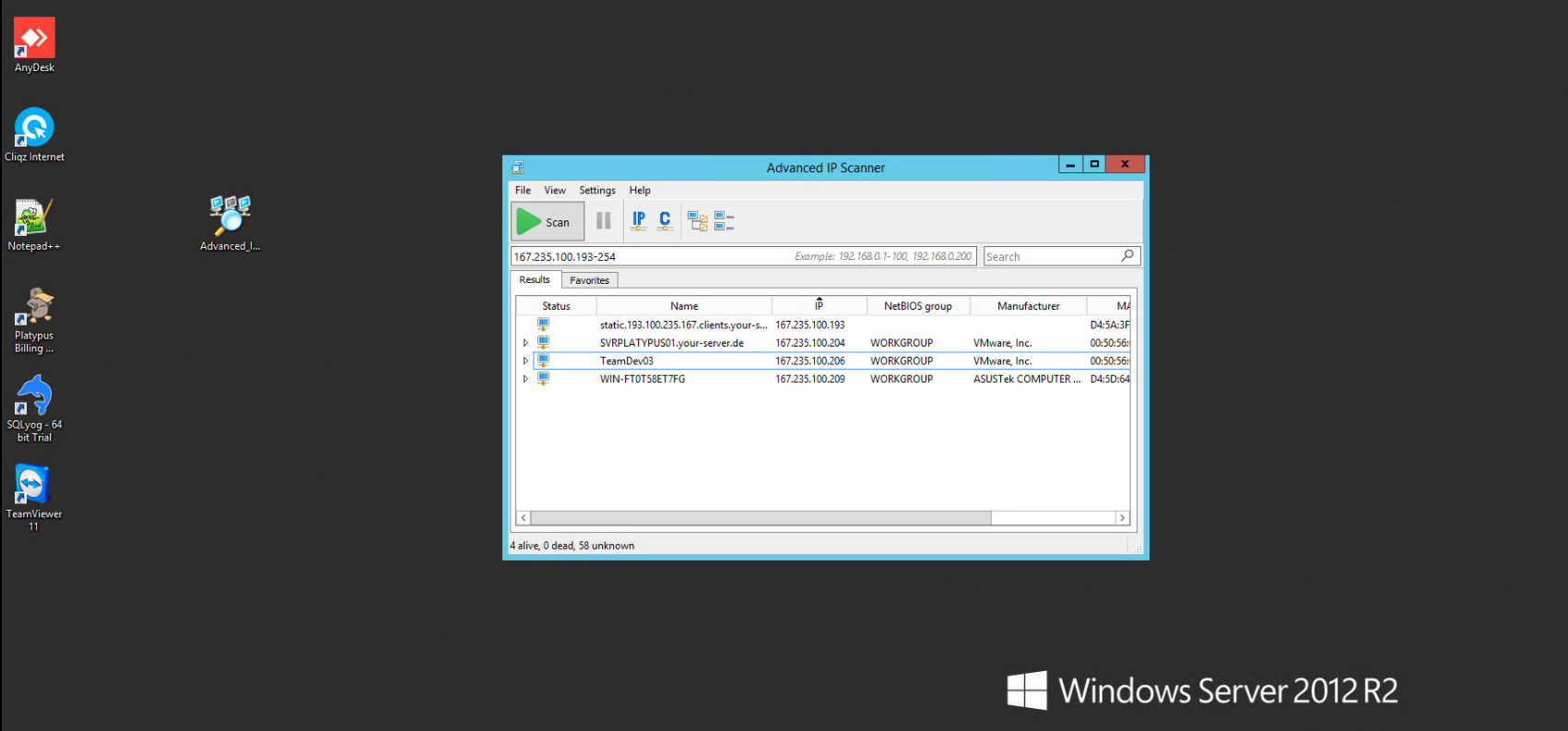Viewport: 1568px width, 731px height.
Task: Click the class C subnet toolbar icon
Action: point(665,221)
